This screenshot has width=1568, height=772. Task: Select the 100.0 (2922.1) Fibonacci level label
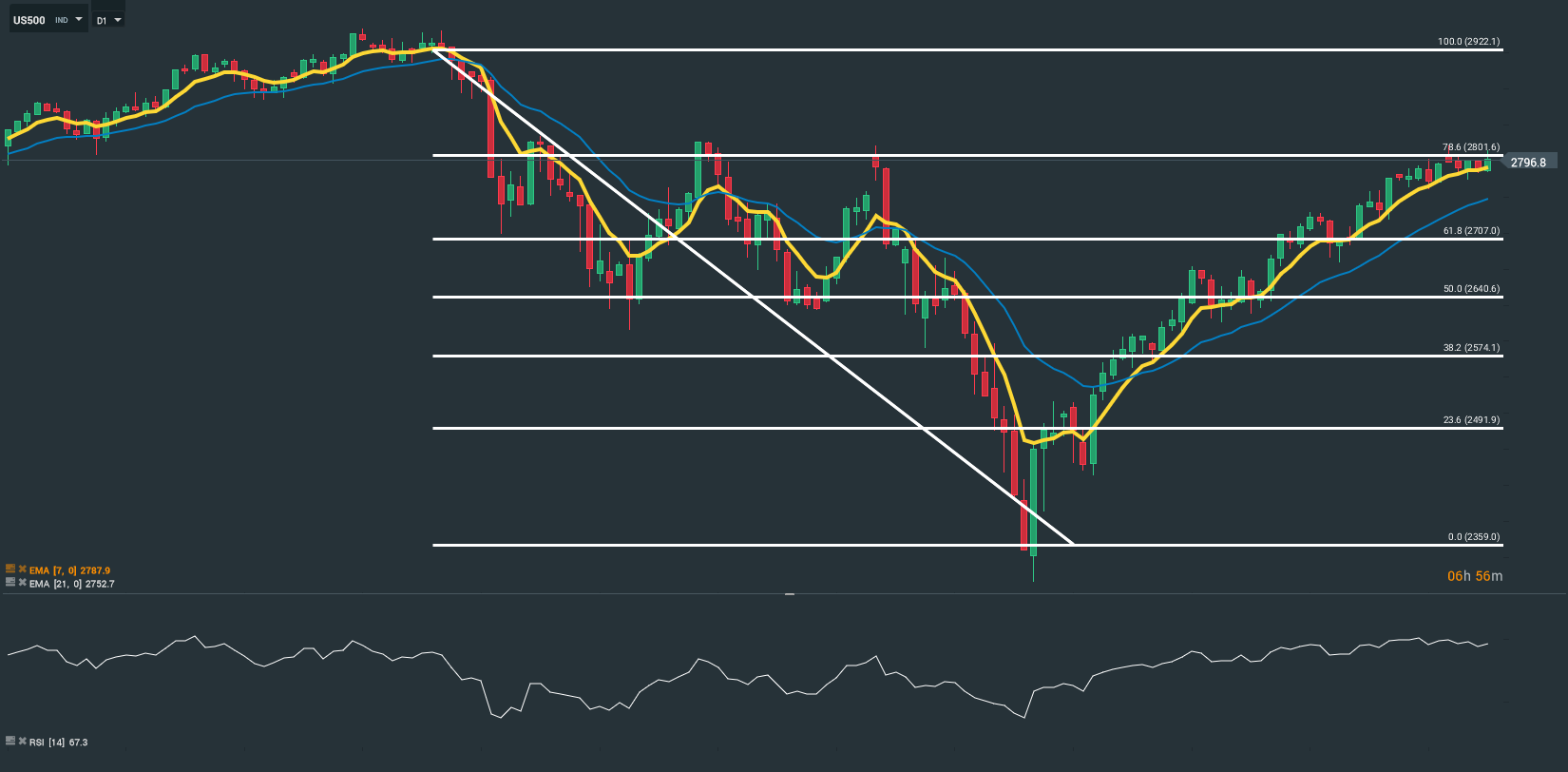point(1468,42)
